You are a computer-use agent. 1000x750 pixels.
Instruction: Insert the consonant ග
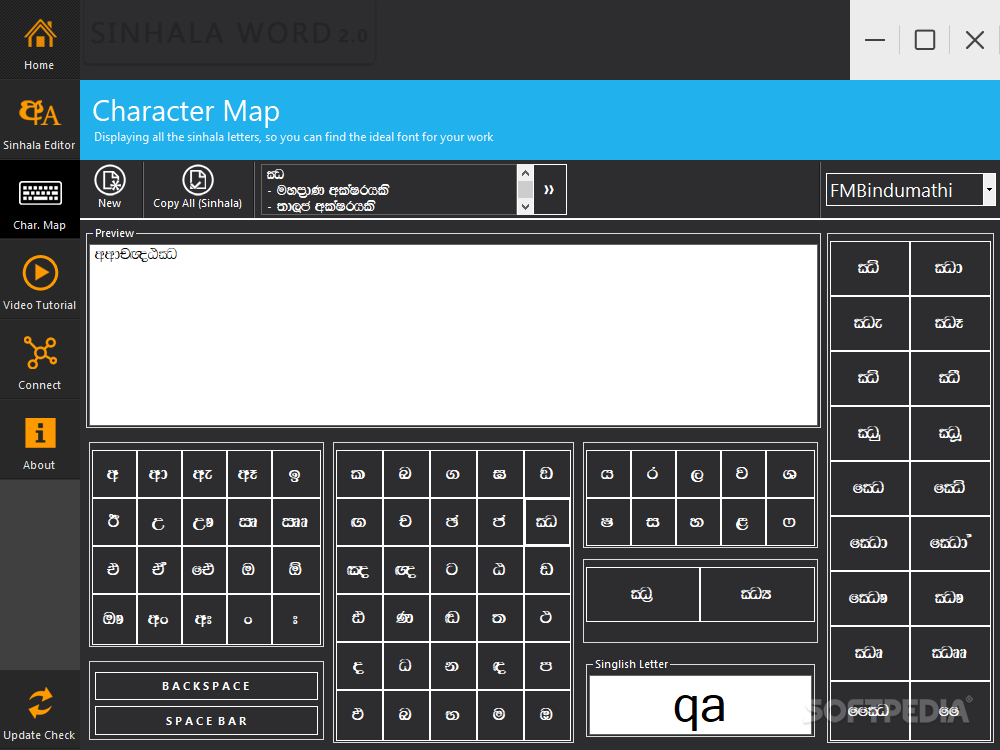tap(453, 474)
